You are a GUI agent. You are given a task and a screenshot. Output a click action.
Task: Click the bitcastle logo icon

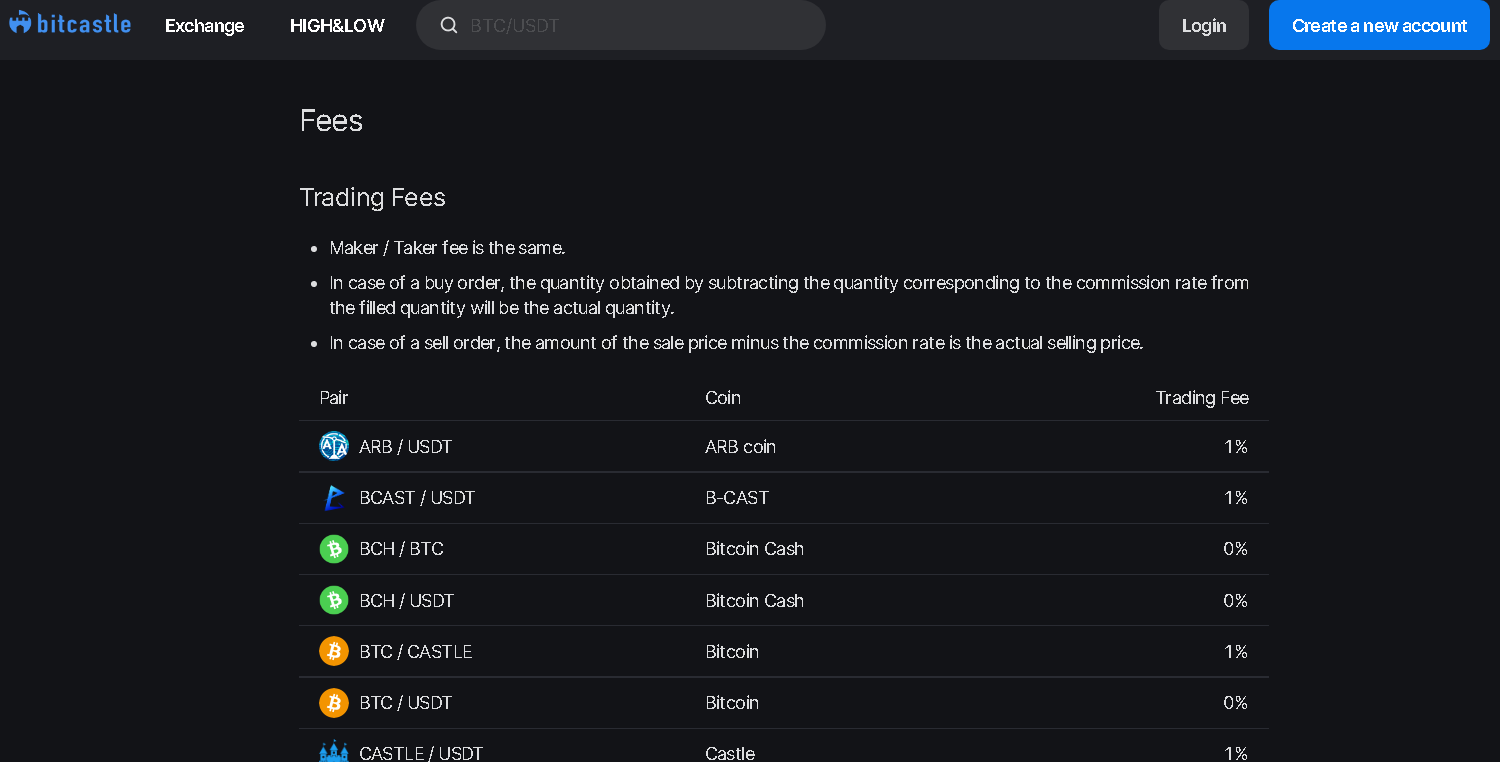tap(20, 23)
